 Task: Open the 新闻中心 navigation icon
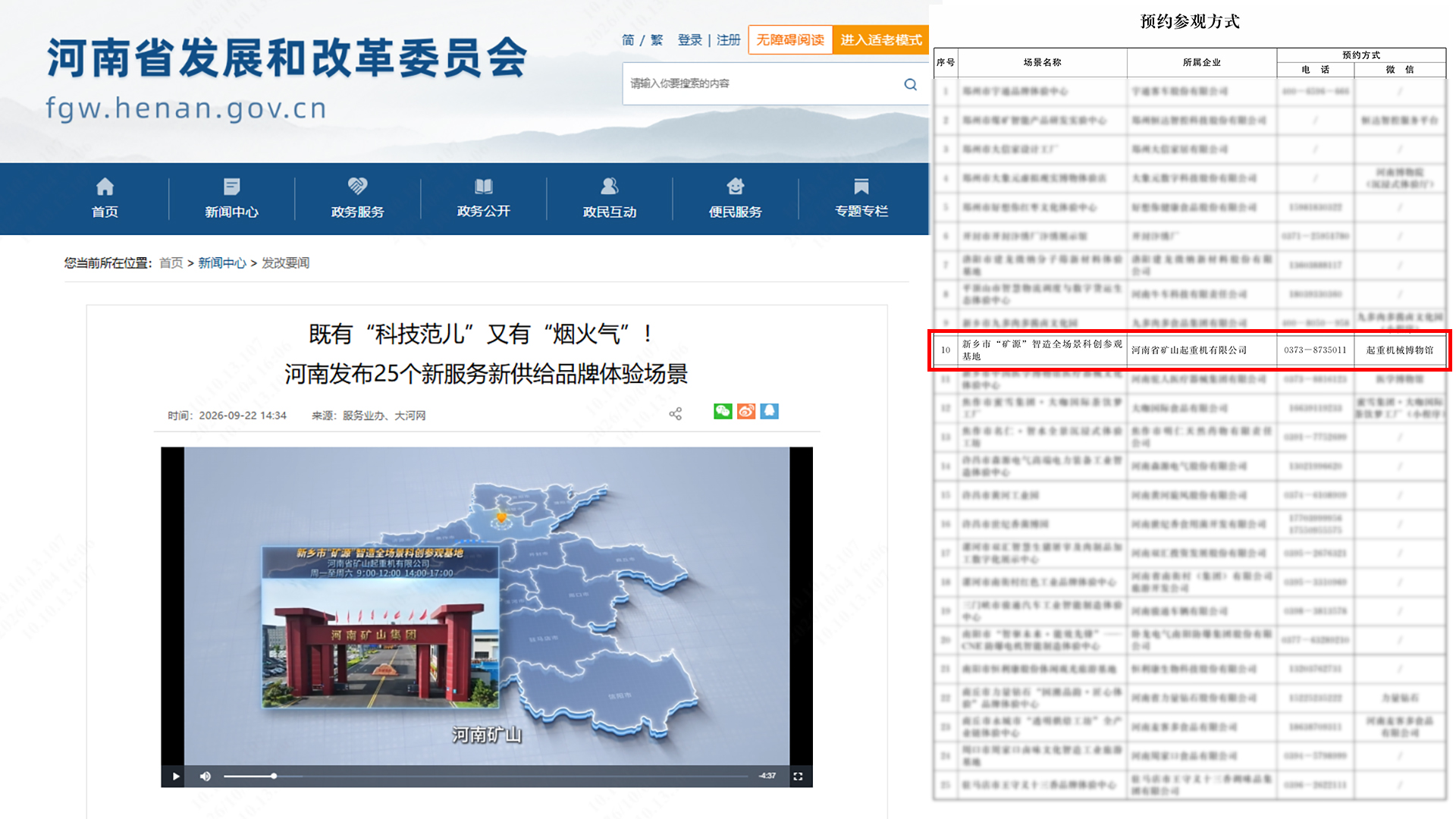[x=231, y=187]
